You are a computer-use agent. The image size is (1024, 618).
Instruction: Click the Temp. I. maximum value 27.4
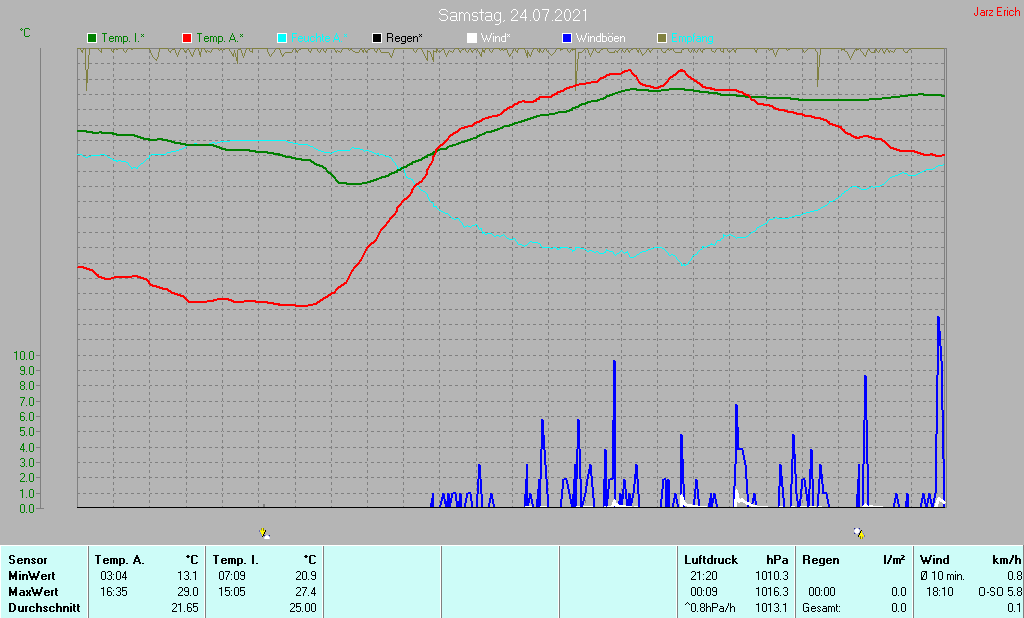pyautogui.click(x=305, y=592)
